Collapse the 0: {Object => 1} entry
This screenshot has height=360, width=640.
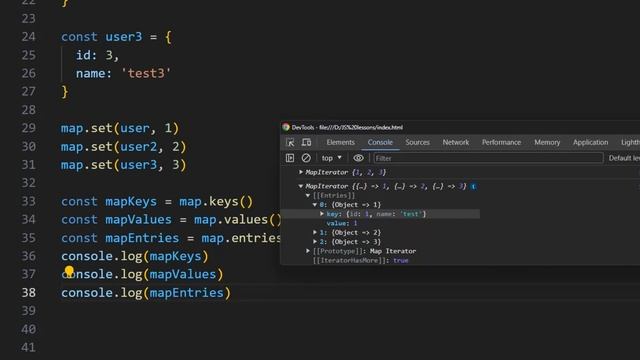pos(315,204)
